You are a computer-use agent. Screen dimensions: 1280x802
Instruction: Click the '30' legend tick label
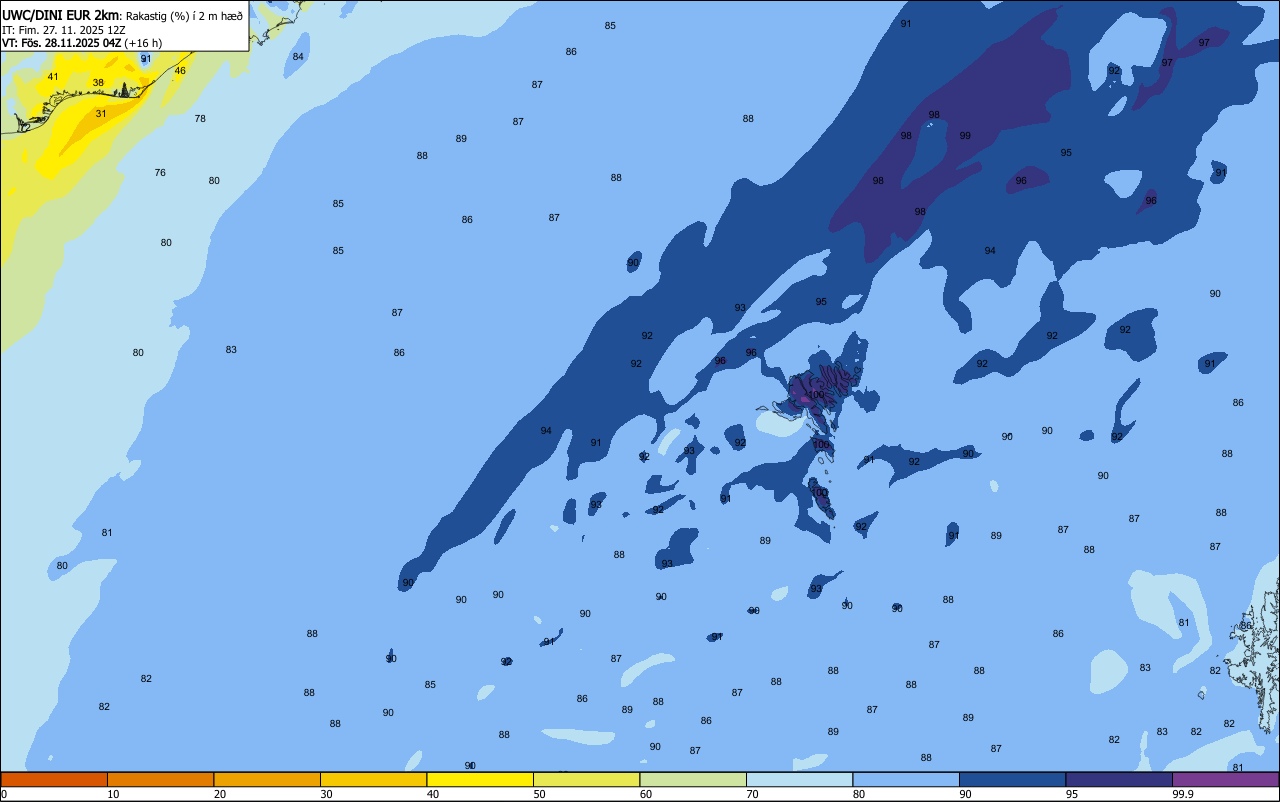pyautogui.click(x=327, y=794)
